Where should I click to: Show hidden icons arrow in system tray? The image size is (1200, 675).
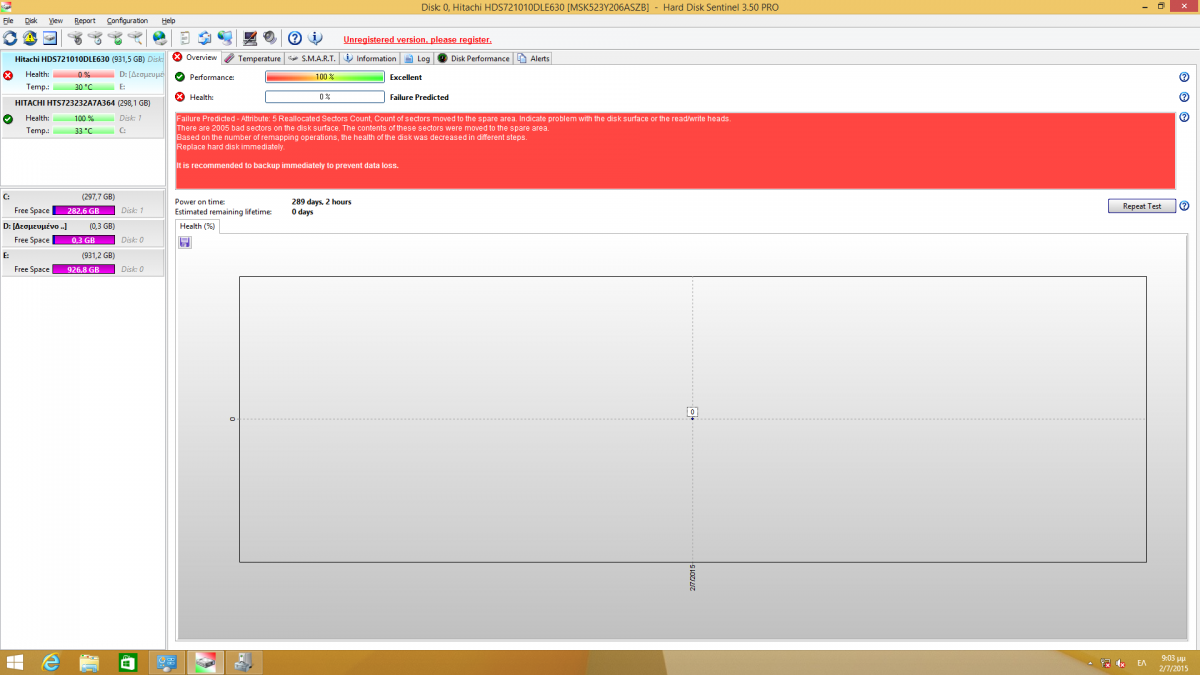[1090, 663]
